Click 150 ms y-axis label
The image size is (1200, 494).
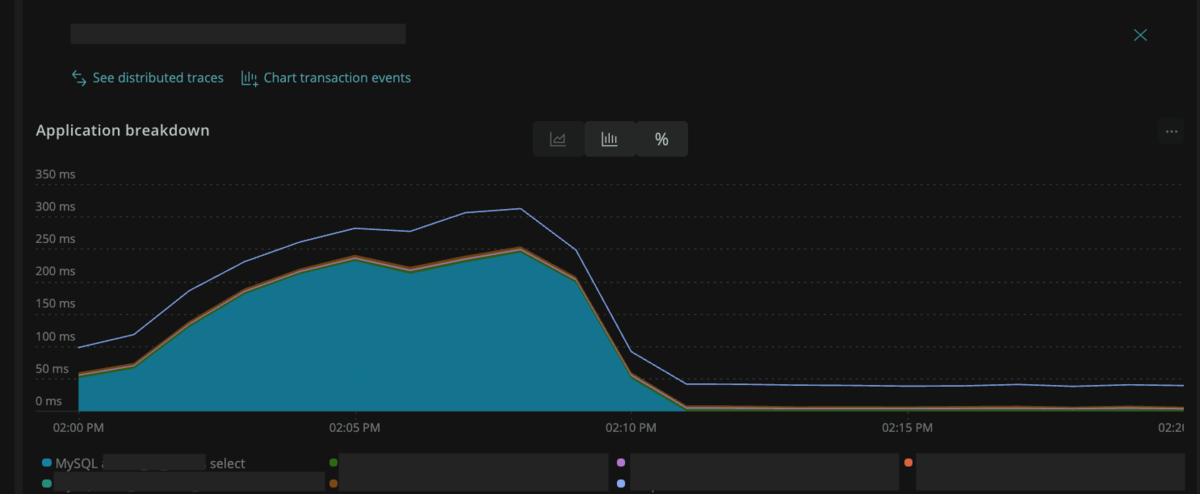pyautogui.click(x=56, y=303)
